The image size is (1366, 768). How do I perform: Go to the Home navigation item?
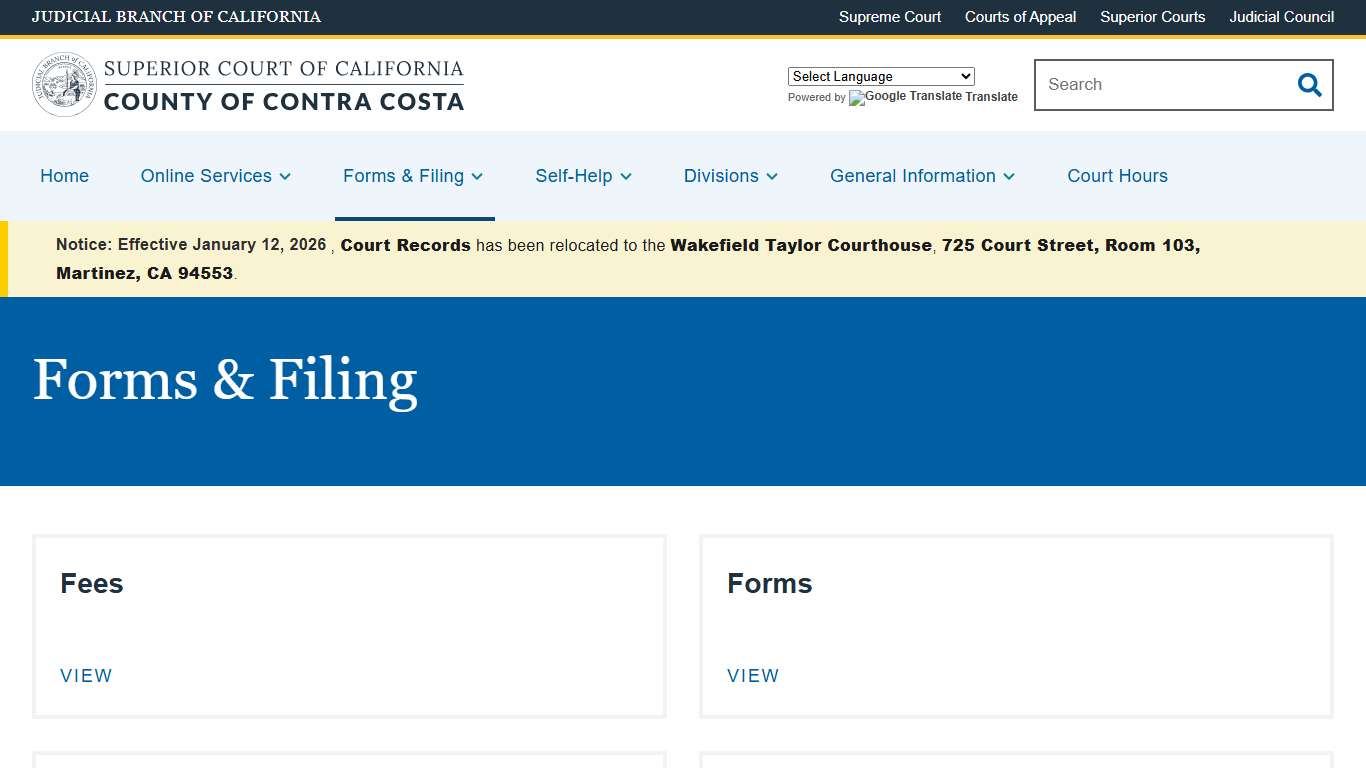coord(64,176)
